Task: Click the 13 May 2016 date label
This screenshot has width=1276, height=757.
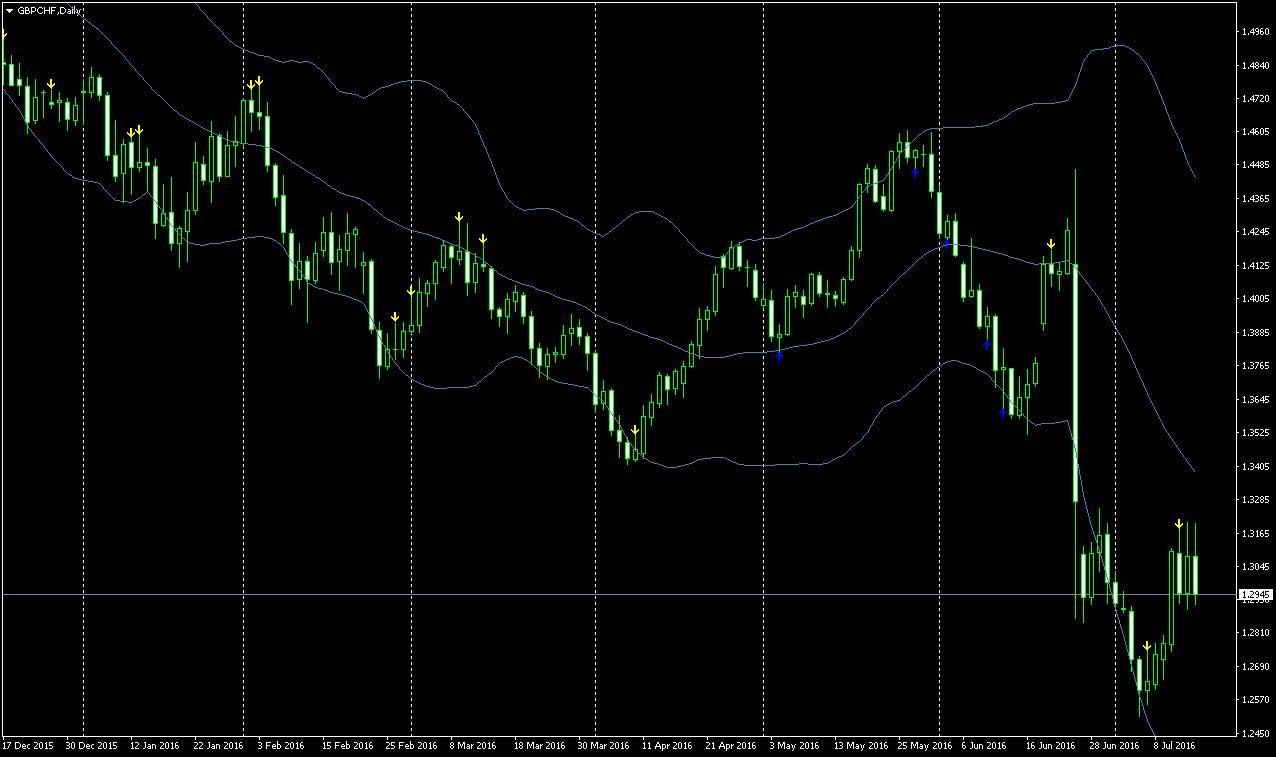Action: tap(860, 746)
